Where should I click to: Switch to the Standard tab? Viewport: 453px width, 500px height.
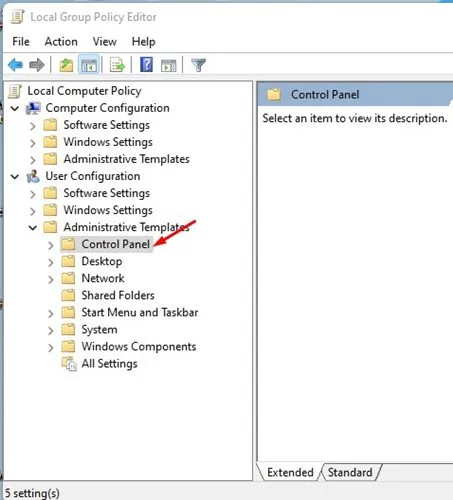(x=350, y=472)
